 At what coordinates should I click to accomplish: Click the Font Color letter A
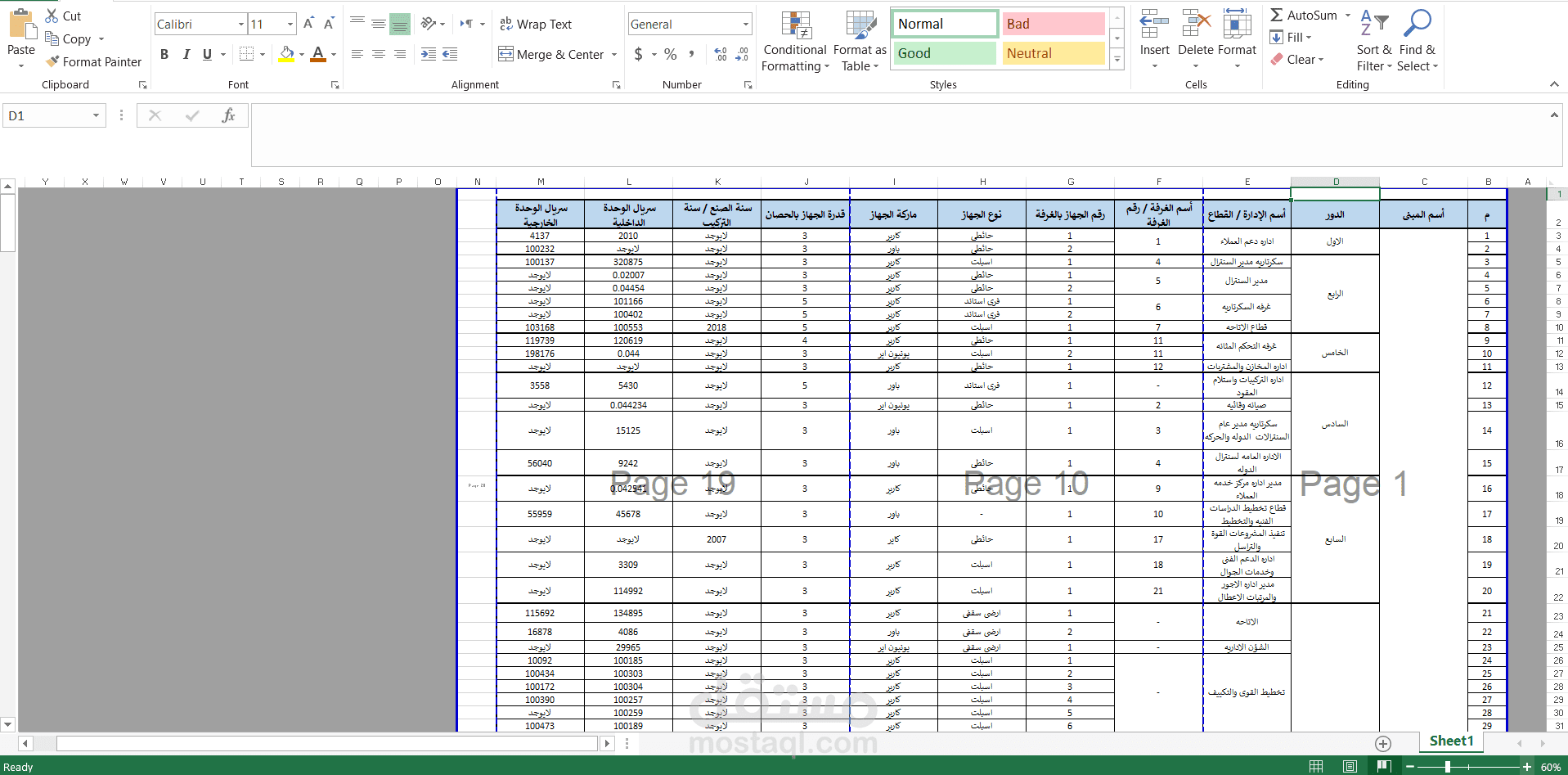(x=318, y=54)
